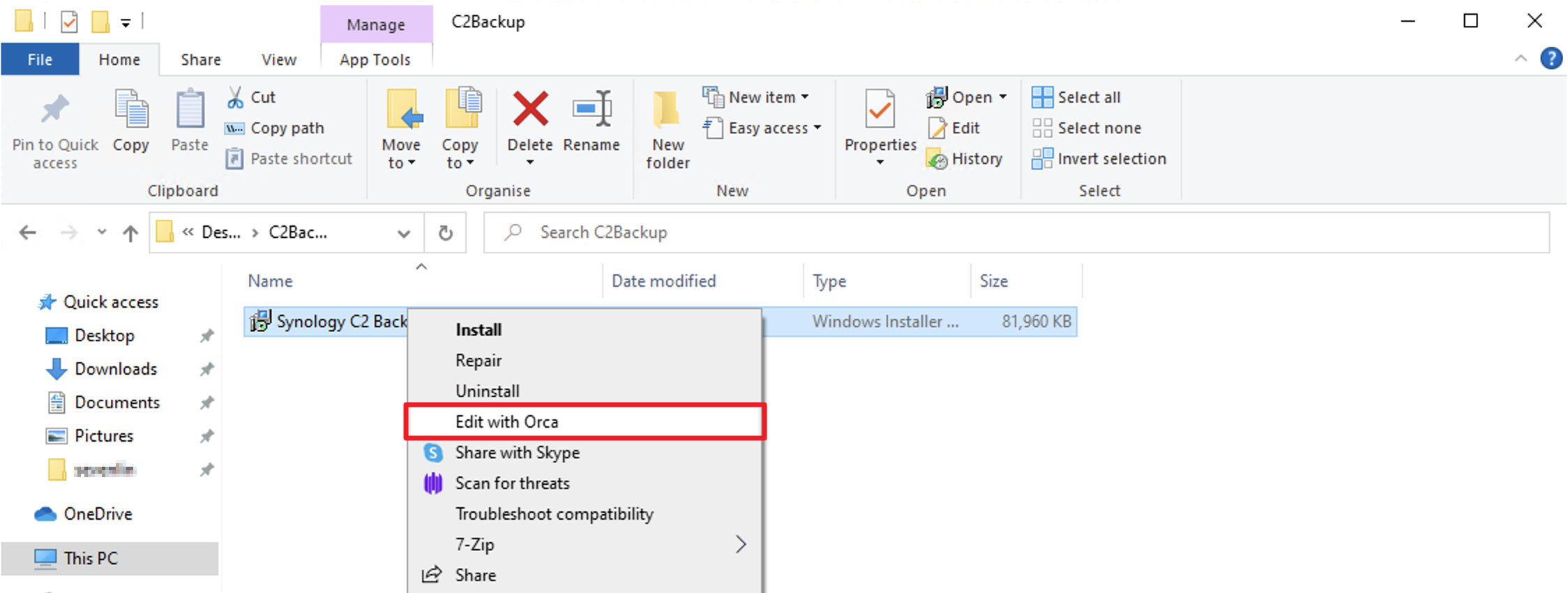Click the Forward navigation arrow
1568x593 pixels.
coord(69,232)
